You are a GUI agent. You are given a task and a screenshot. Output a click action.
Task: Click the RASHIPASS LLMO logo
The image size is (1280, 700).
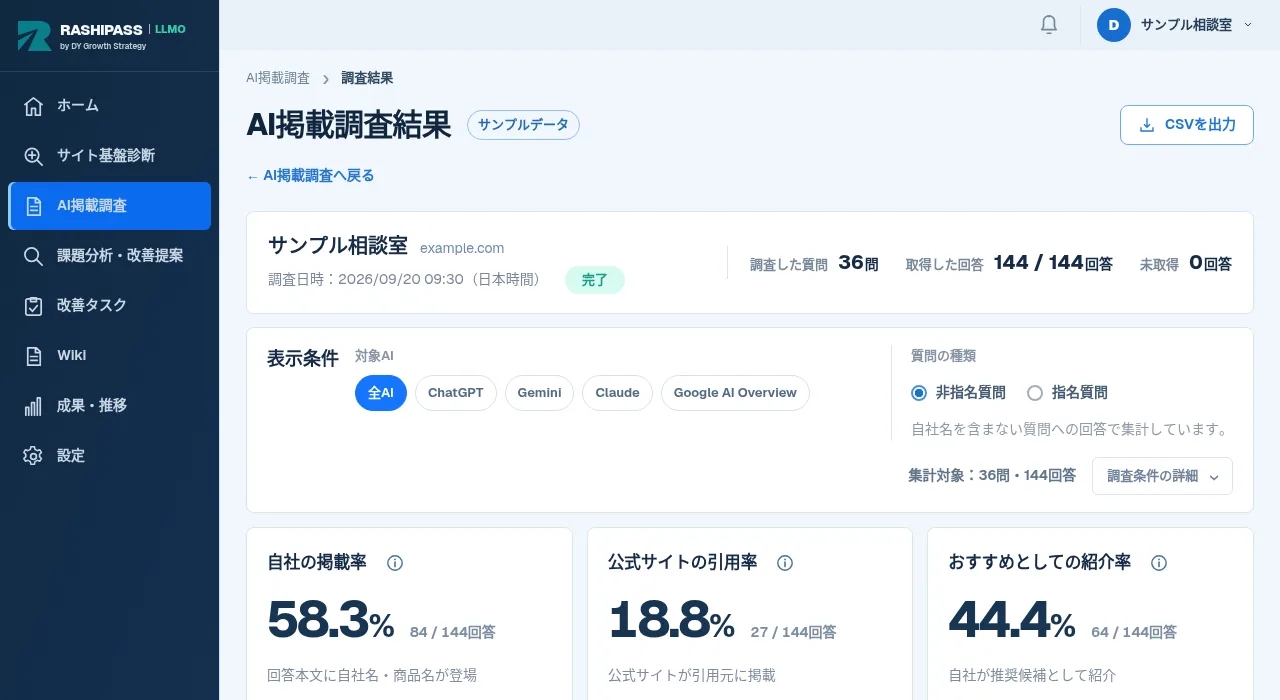(x=102, y=36)
